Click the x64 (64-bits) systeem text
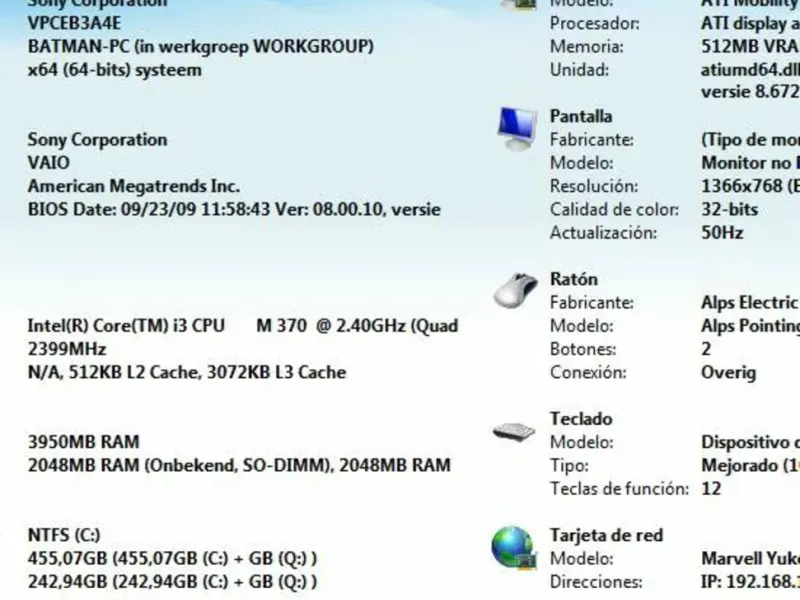Image resolution: width=800 pixels, height=600 pixels. pyautogui.click(x=114, y=70)
